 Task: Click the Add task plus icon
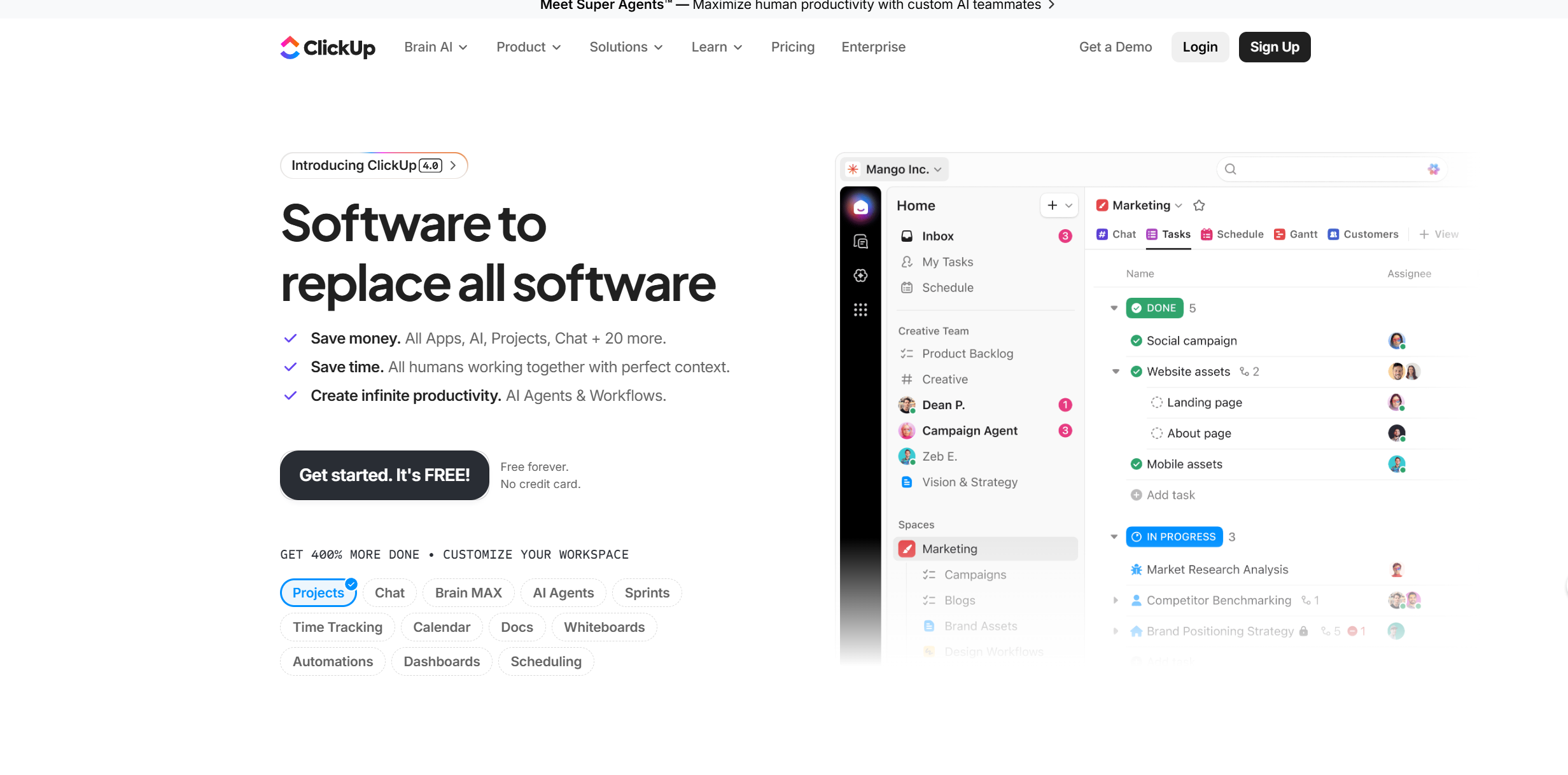point(1136,495)
